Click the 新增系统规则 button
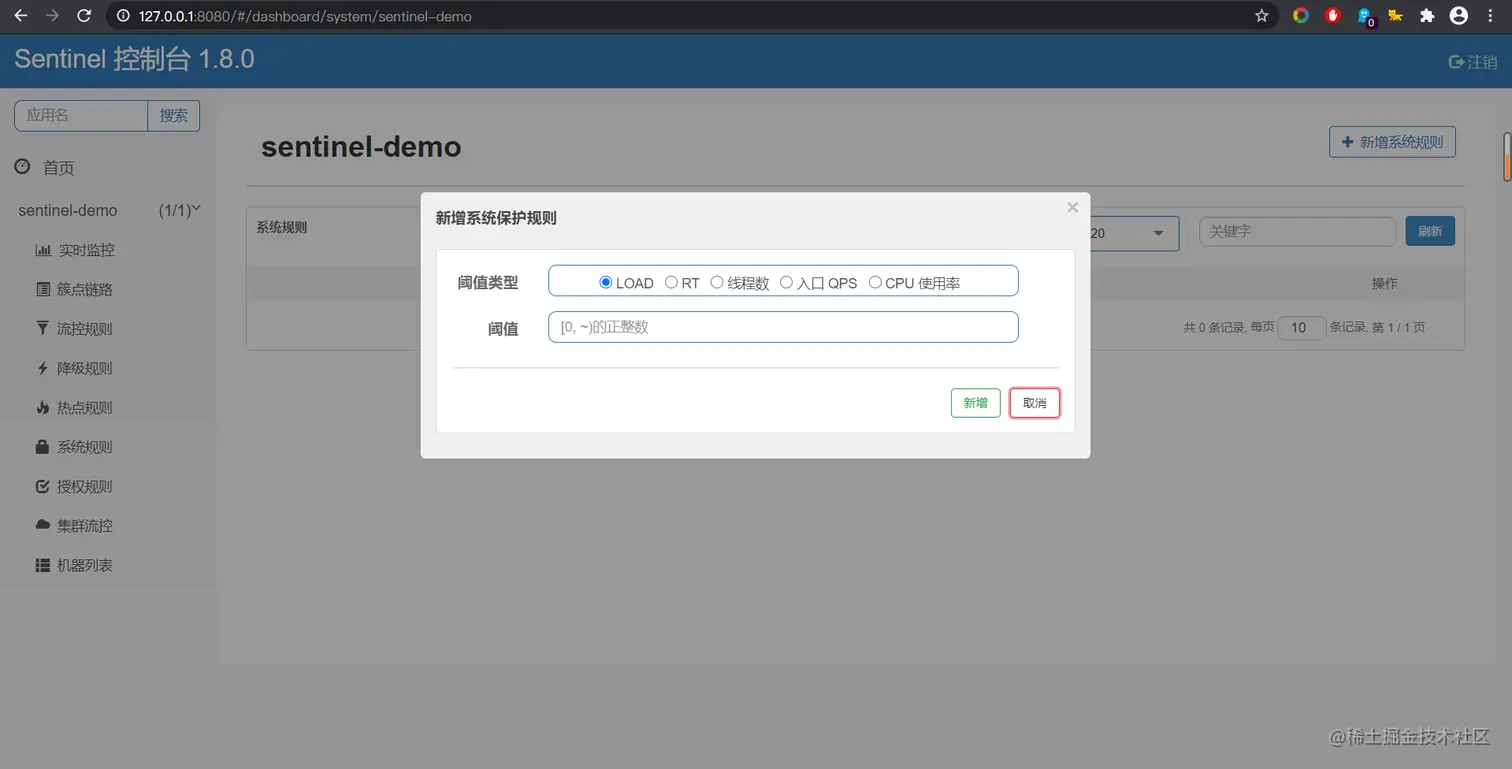 pos(1392,142)
